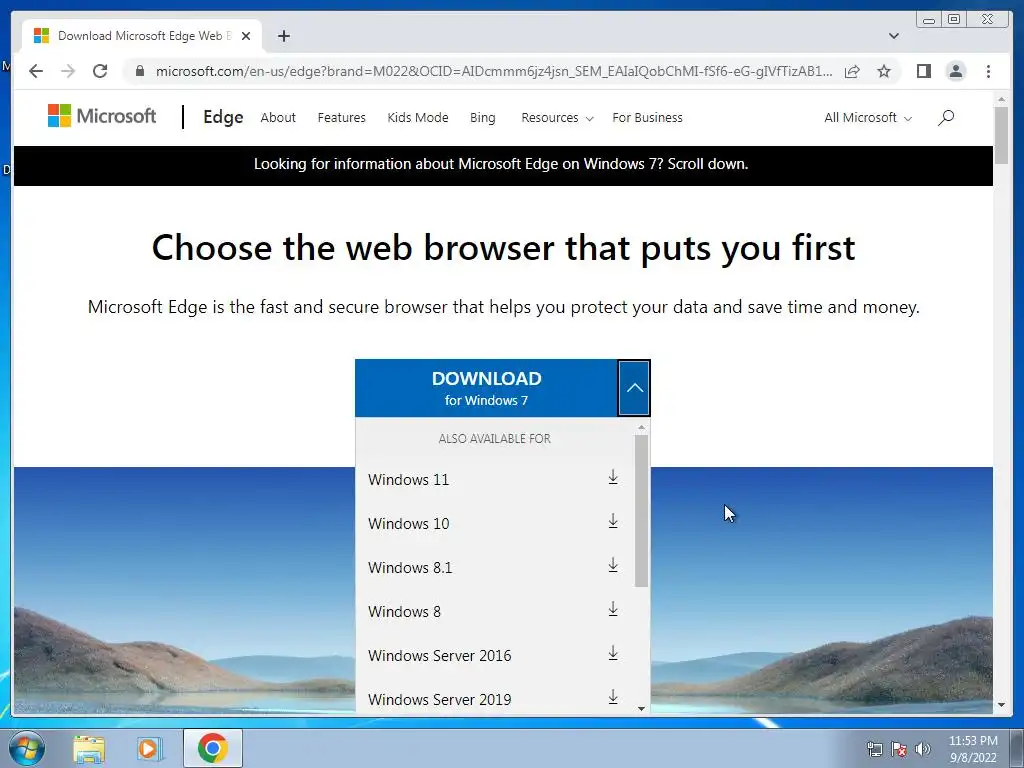Click the page scrollbar up arrow

point(1001,99)
